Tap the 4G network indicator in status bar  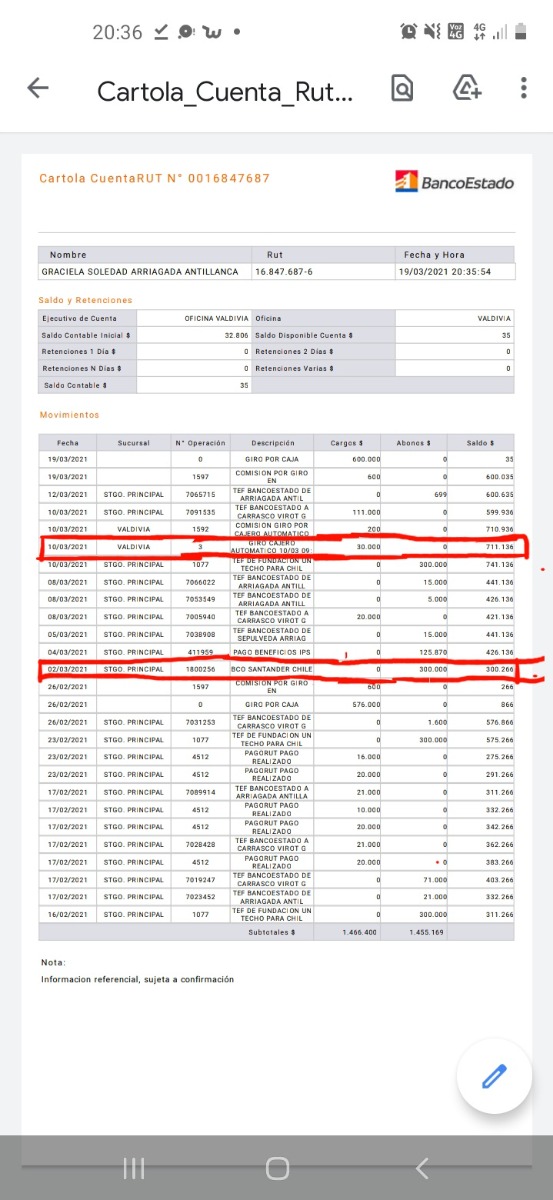pyautogui.click(x=480, y=31)
